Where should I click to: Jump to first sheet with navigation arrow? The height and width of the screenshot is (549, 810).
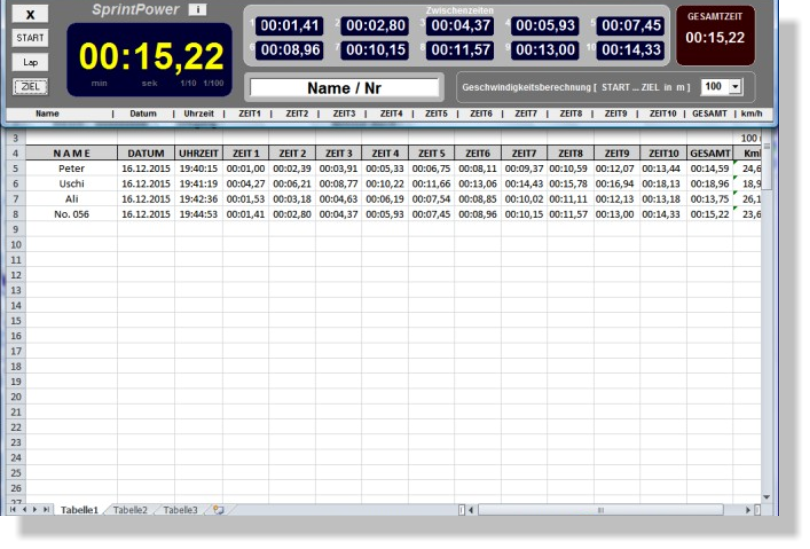coord(13,510)
